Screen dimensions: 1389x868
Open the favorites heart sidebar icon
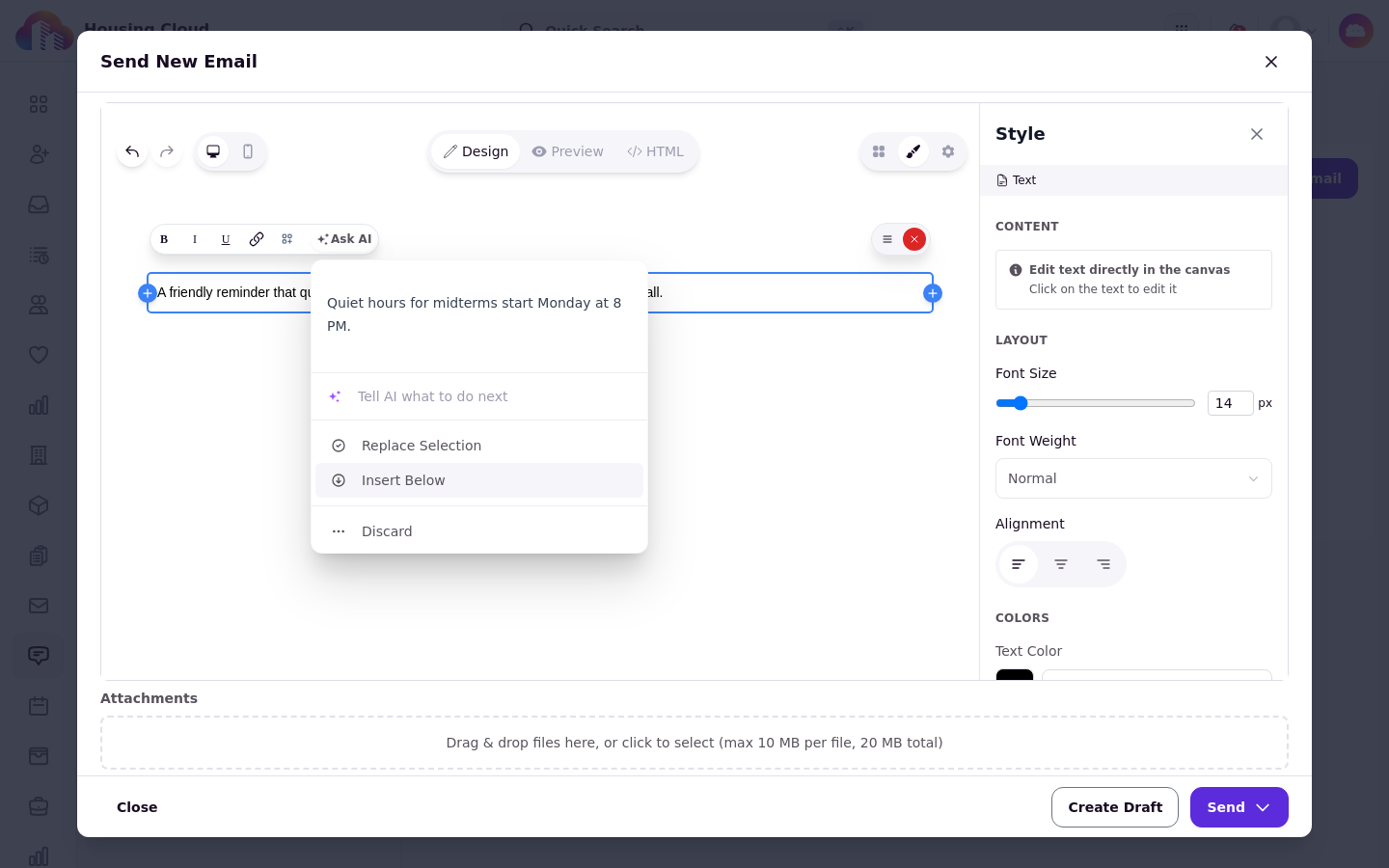point(39,355)
